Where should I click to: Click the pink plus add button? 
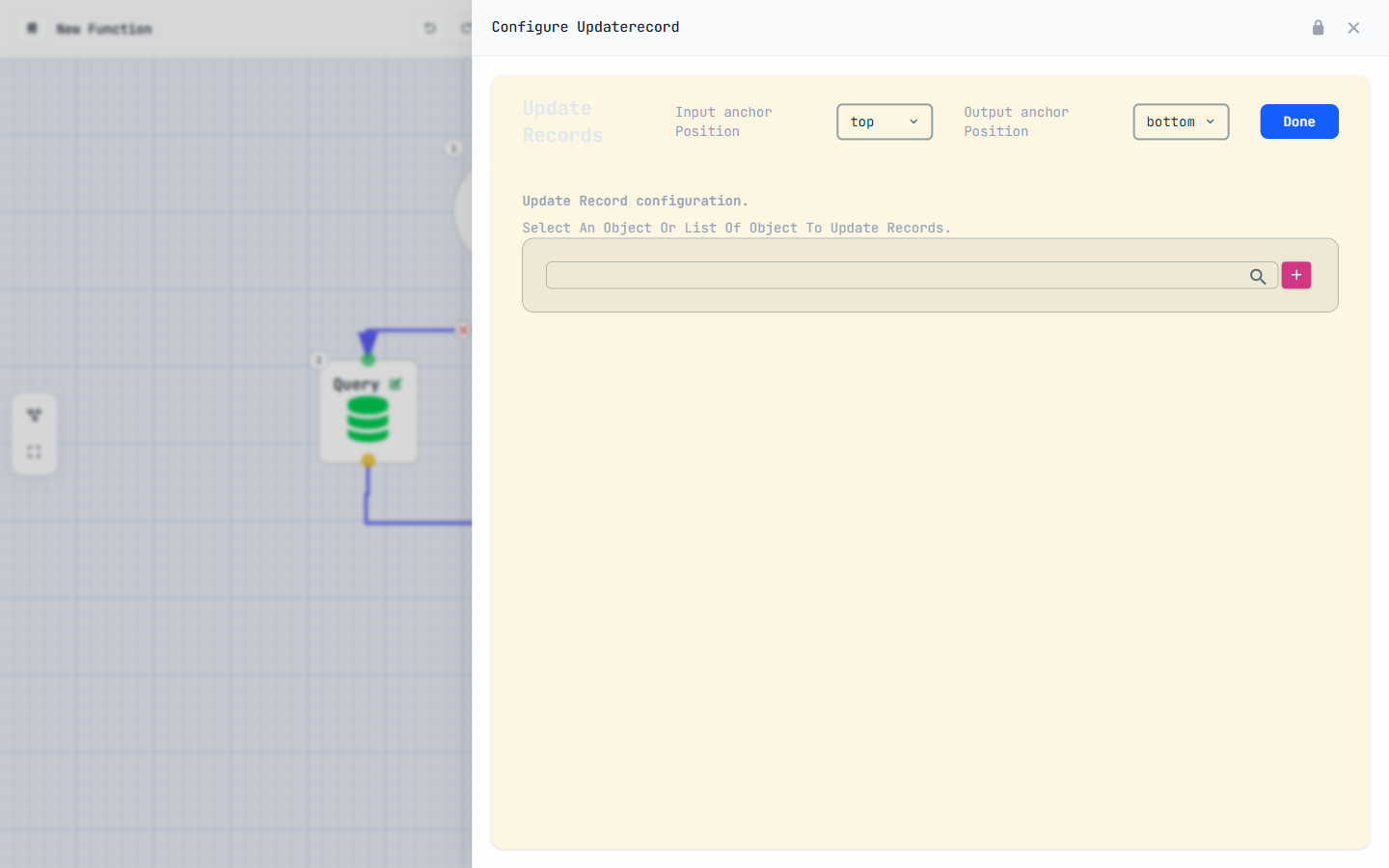[1295, 275]
